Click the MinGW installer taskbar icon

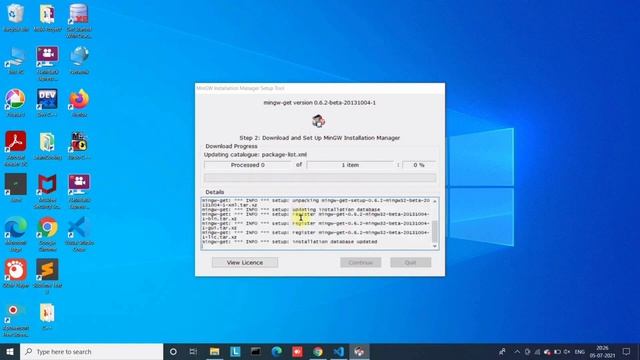click(359, 351)
